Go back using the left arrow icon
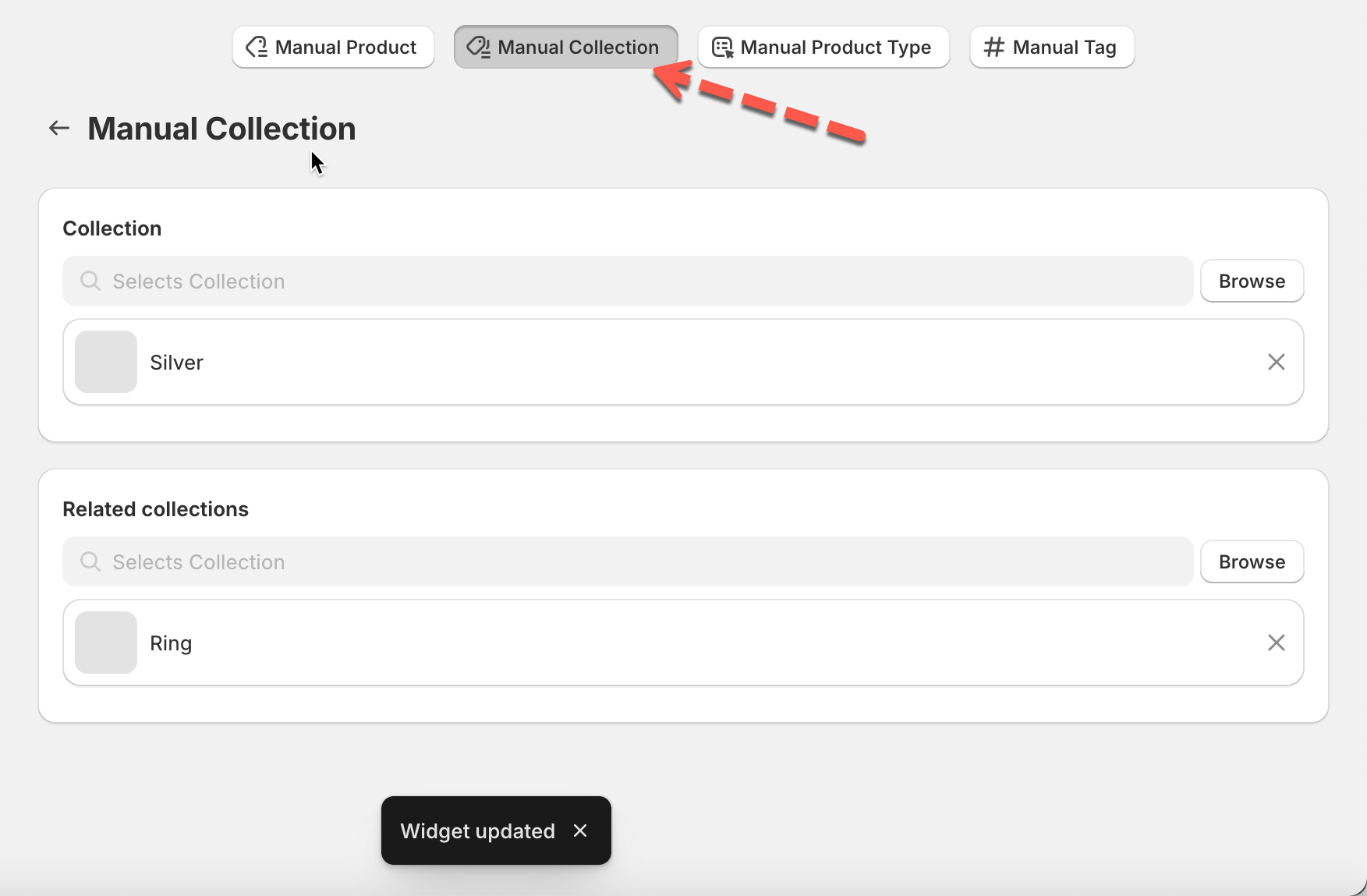The width and height of the screenshot is (1367, 896). (x=59, y=128)
